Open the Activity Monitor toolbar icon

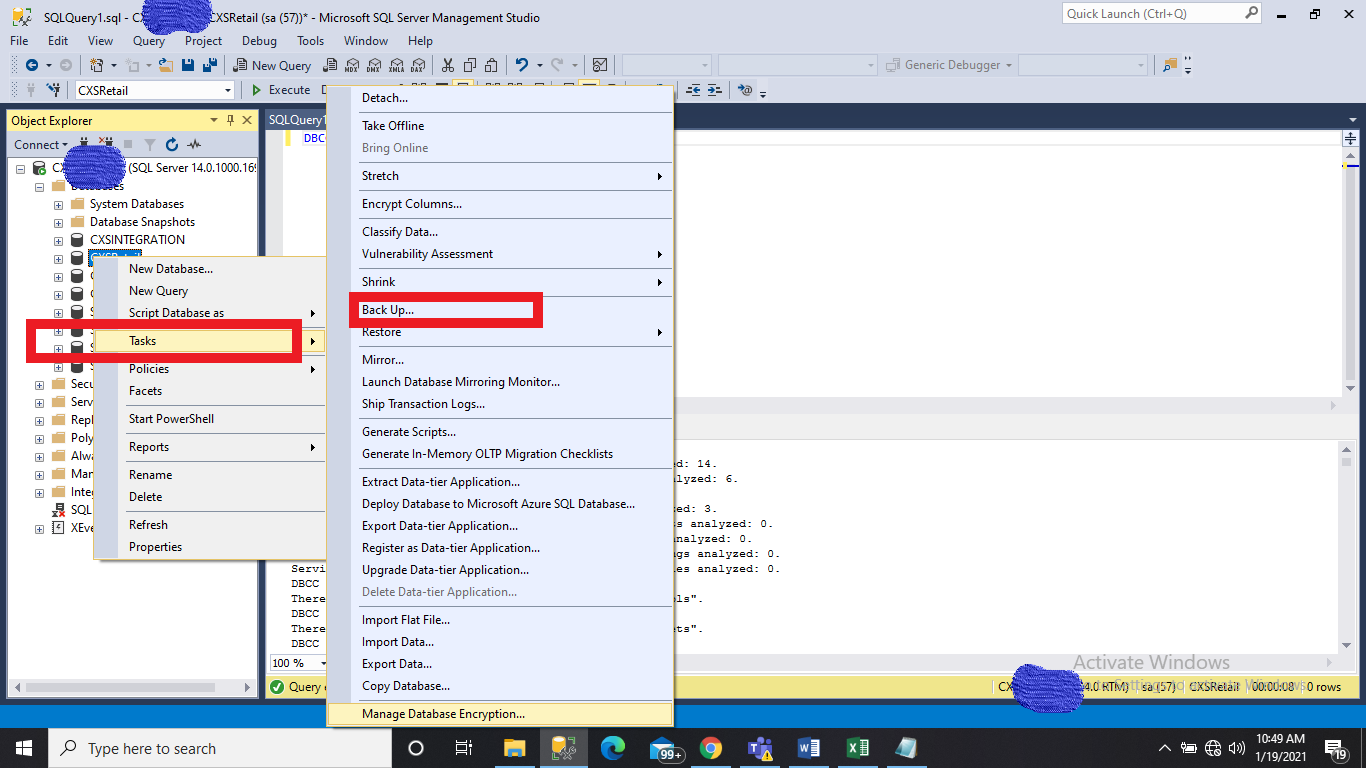pos(600,65)
